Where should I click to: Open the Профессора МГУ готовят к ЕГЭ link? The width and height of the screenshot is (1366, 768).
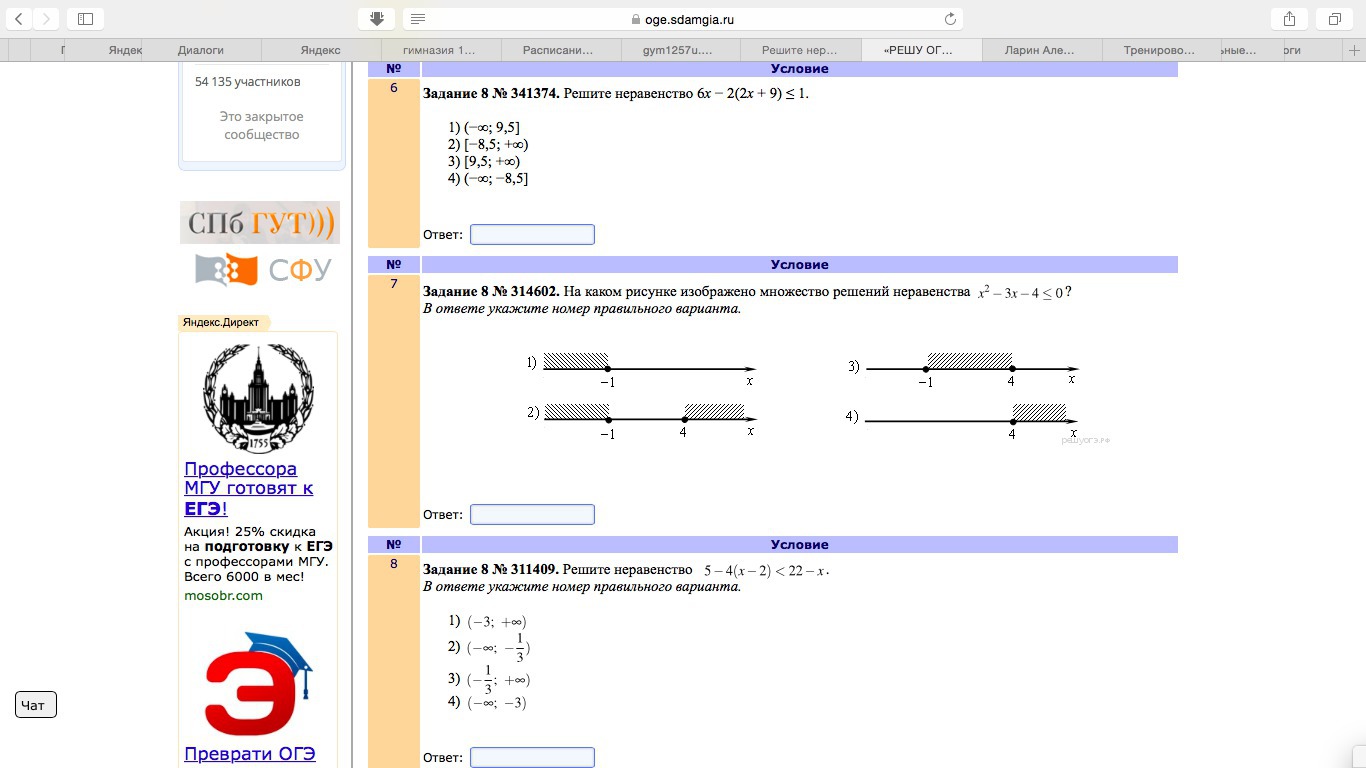click(x=248, y=488)
